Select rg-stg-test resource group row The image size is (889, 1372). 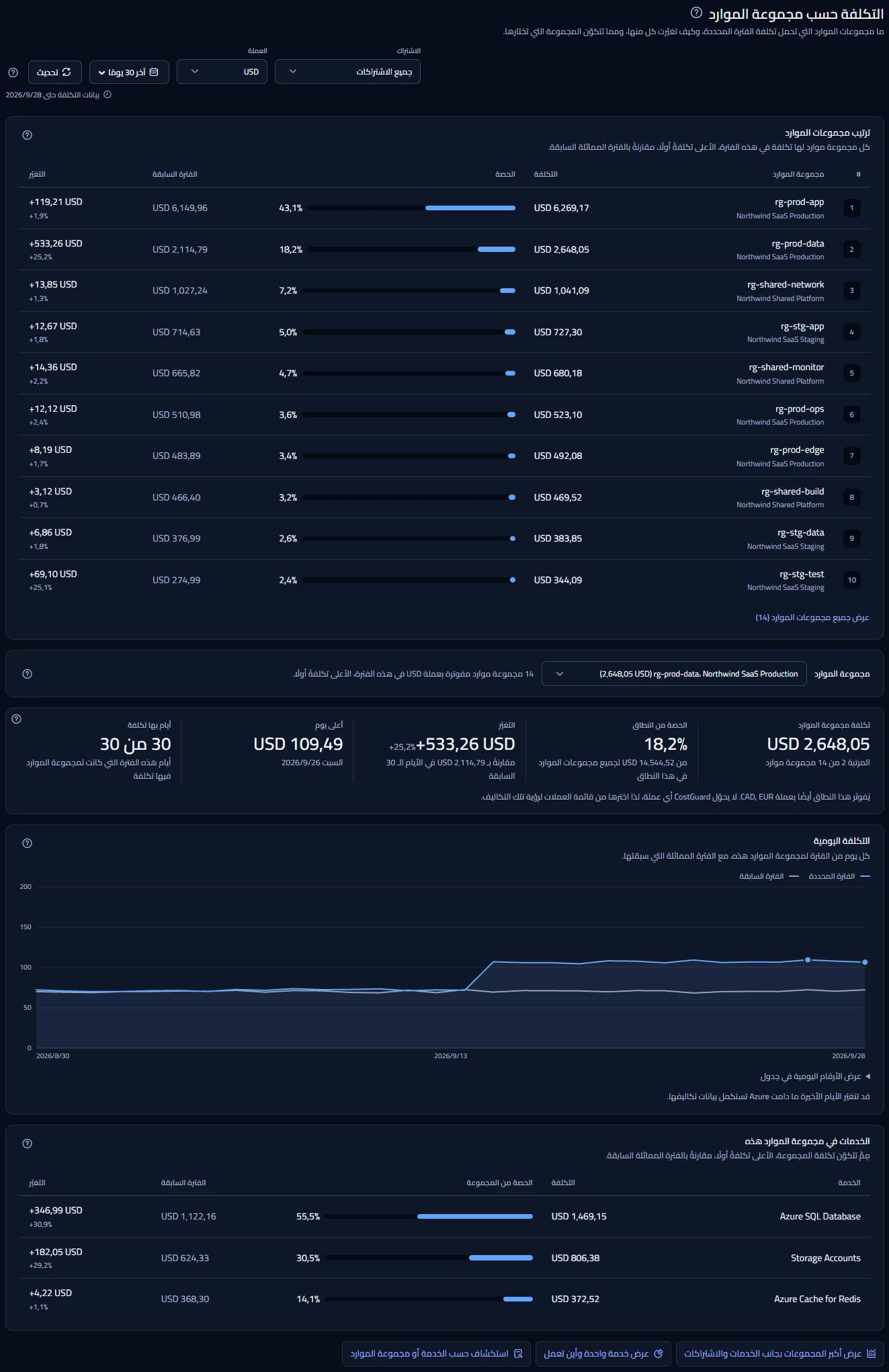(x=444, y=580)
